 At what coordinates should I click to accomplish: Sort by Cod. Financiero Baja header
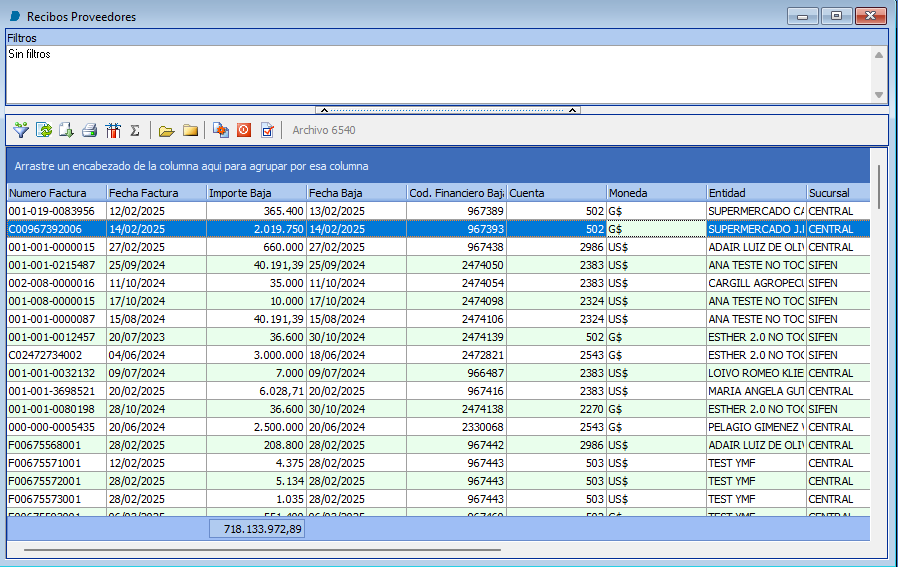coord(456,193)
